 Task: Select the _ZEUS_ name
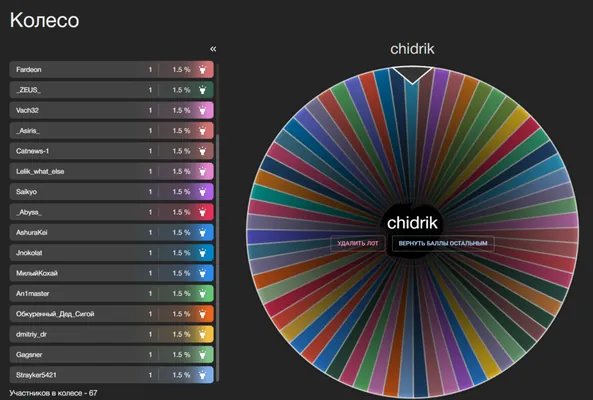(28, 90)
